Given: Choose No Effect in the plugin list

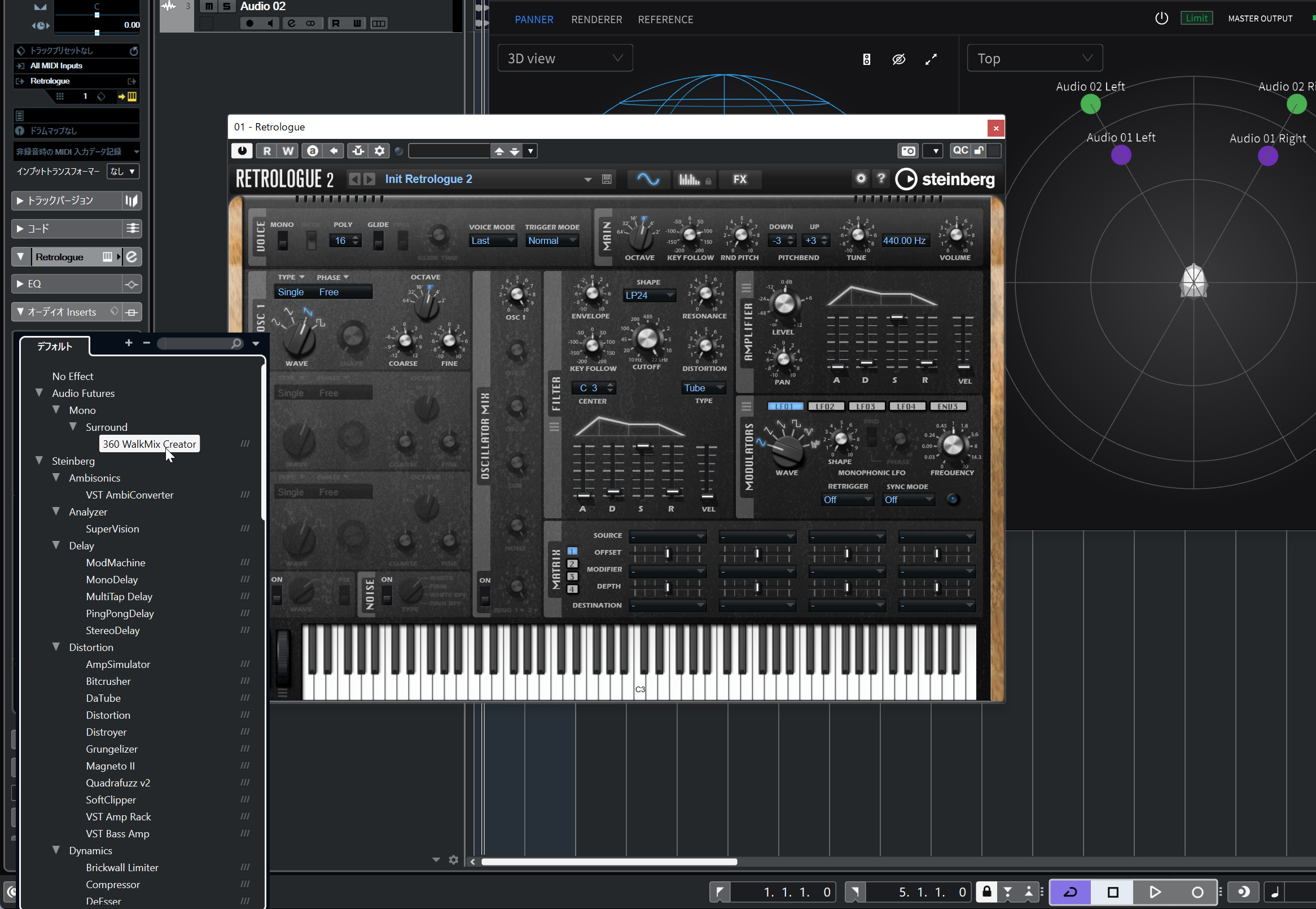Looking at the screenshot, I should point(72,376).
